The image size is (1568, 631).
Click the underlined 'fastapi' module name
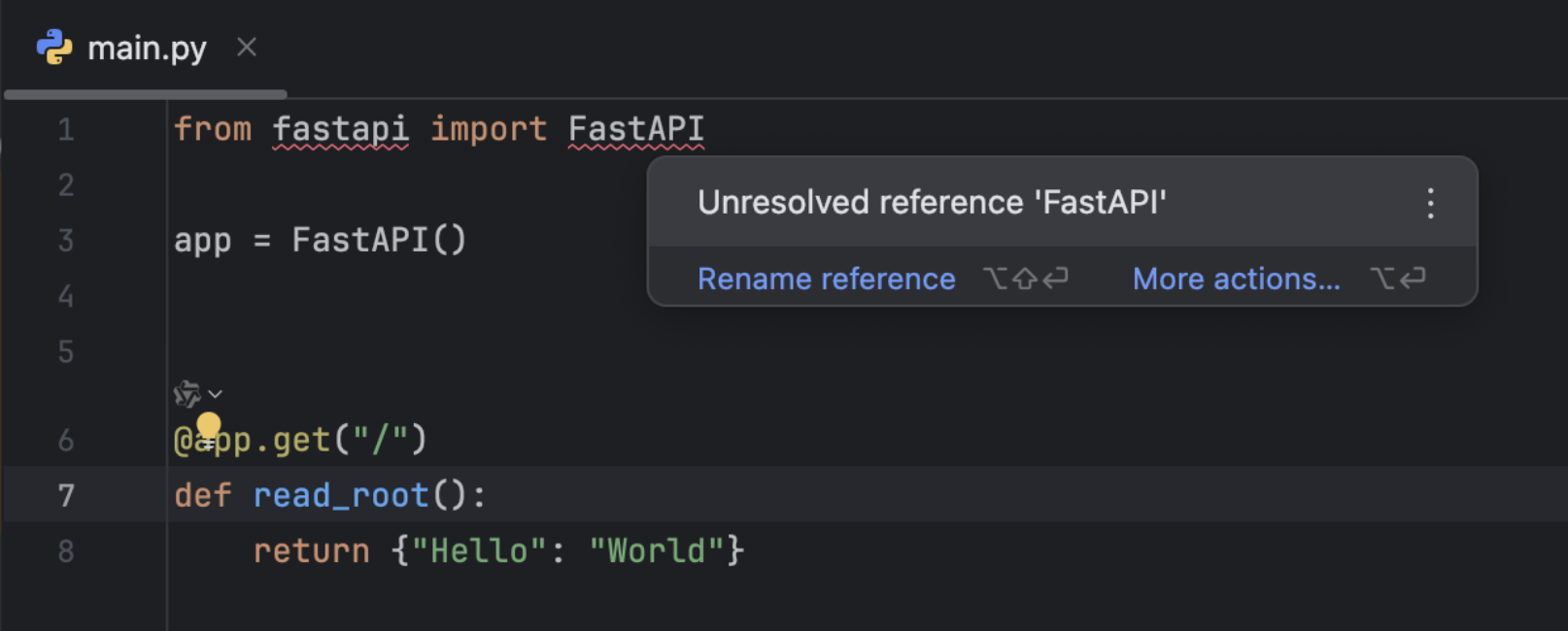click(x=340, y=129)
